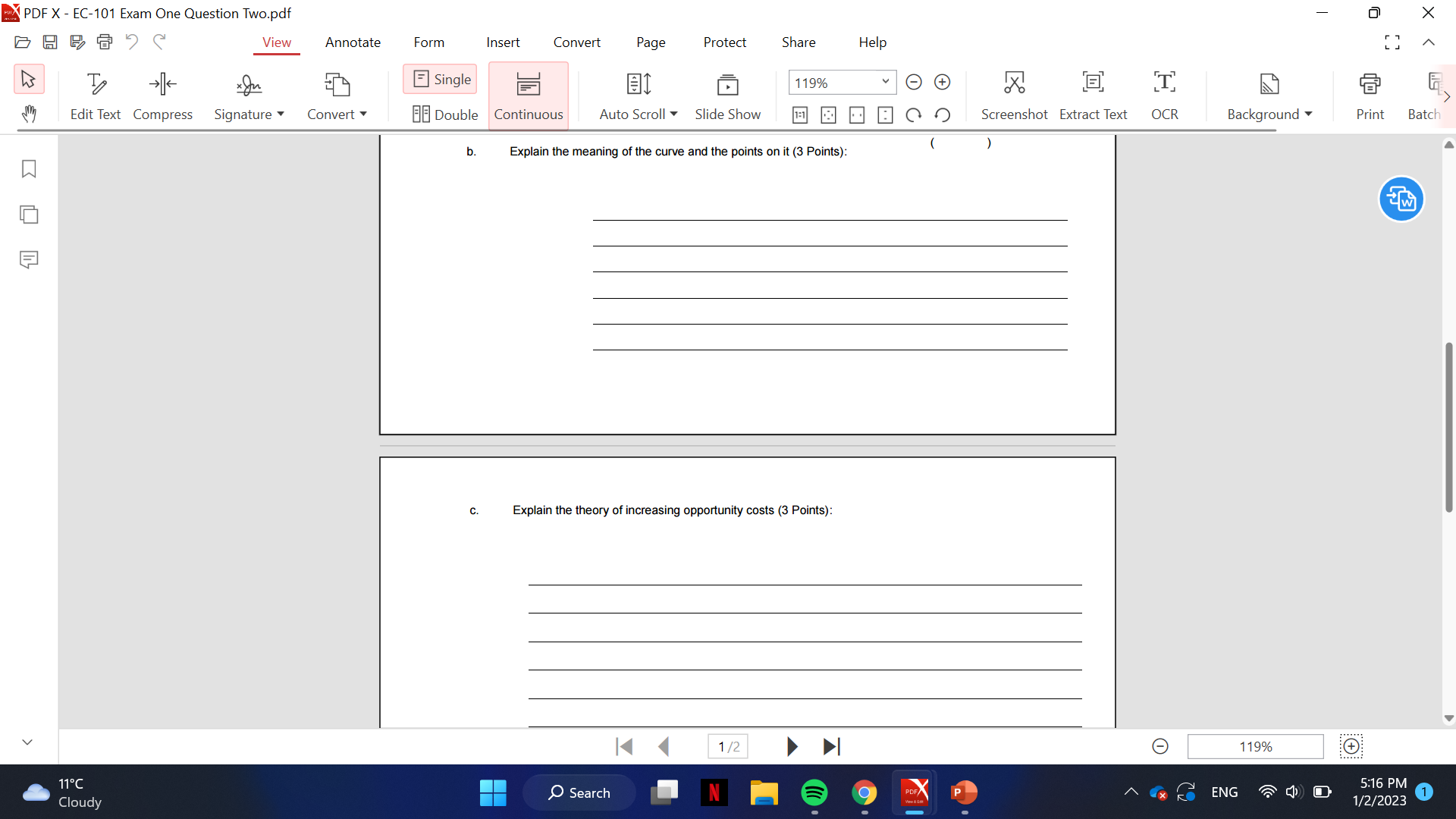Start the Slide Show
1456x819 pixels.
728,95
